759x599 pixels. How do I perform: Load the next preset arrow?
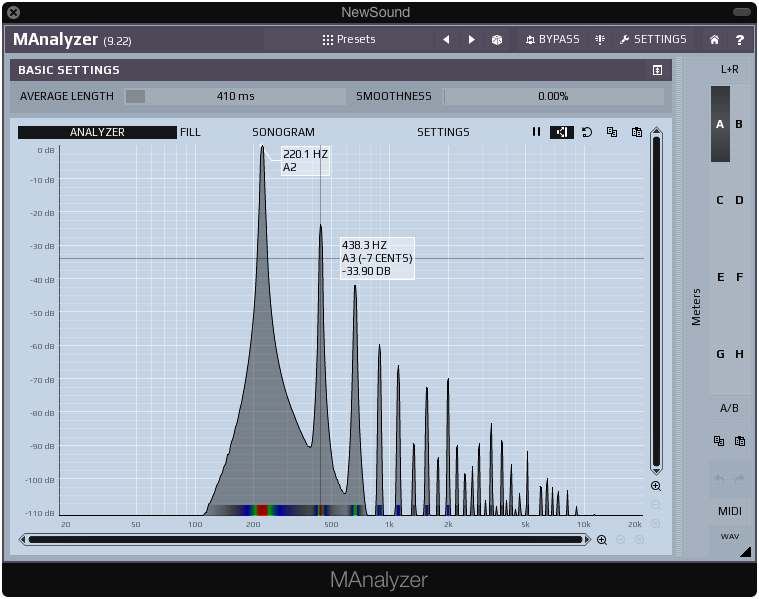[x=471, y=39]
